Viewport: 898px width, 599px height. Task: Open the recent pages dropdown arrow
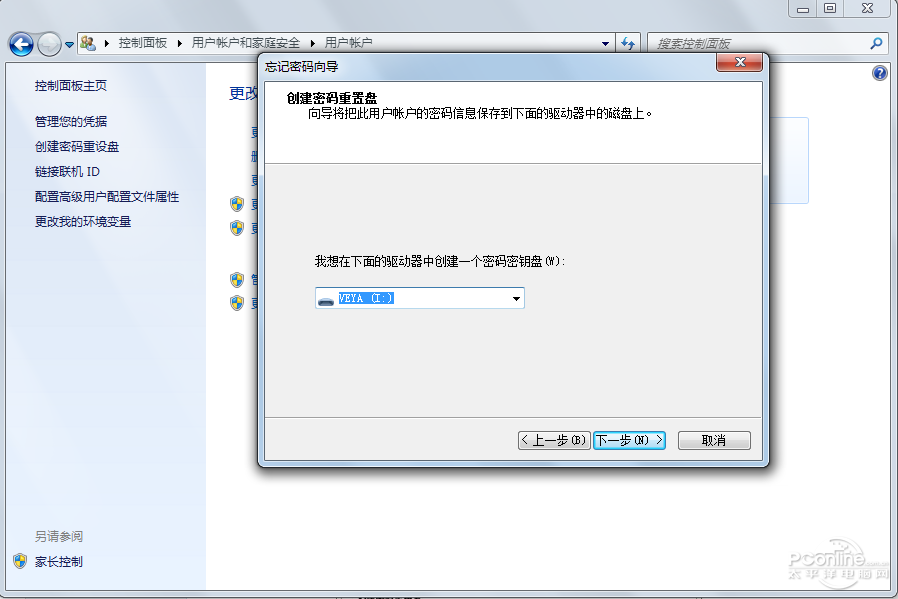tap(69, 44)
